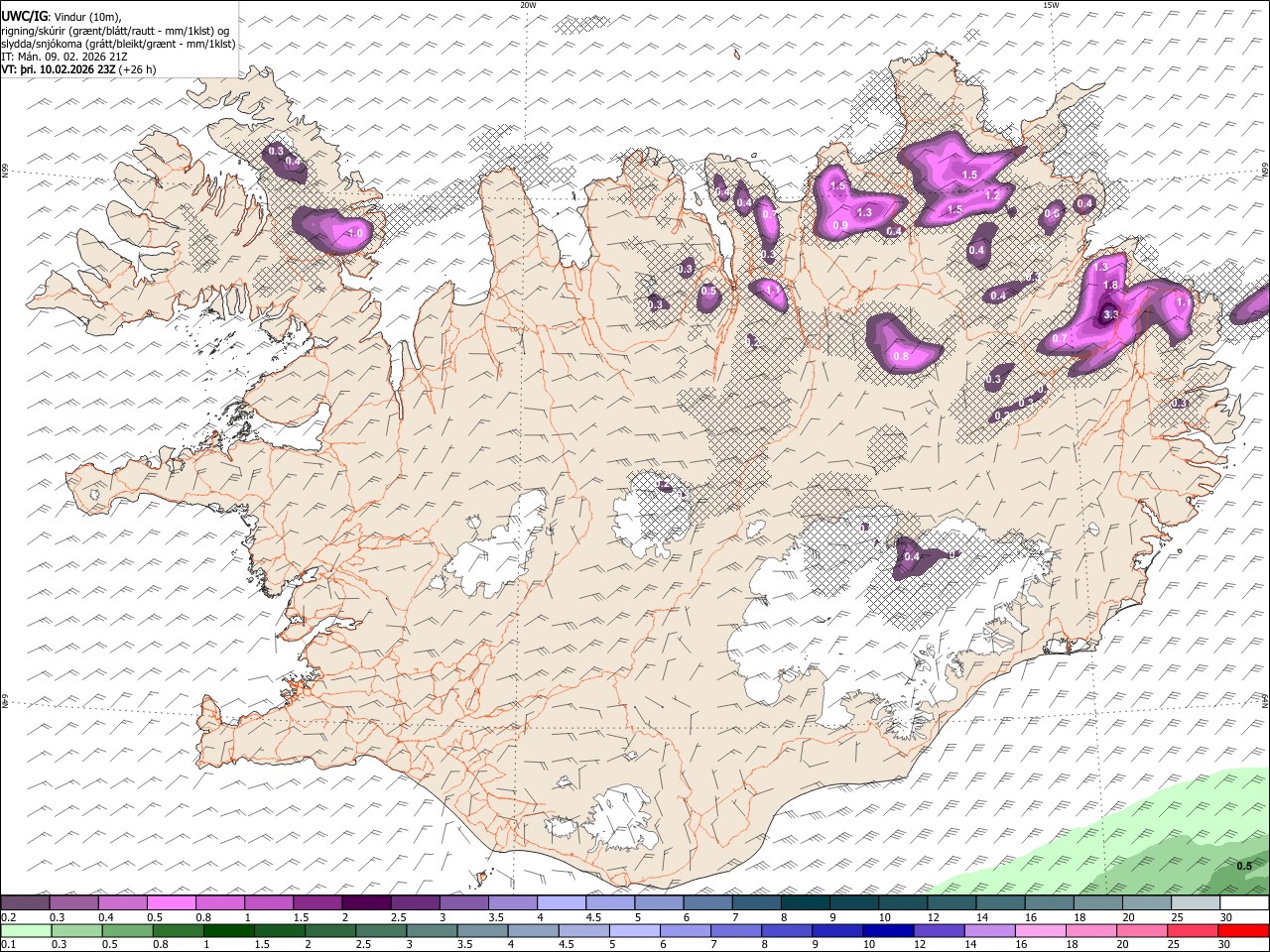Click the 0.4 value on the glacier
Screen dimensions: 1270x952
(912, 557)
